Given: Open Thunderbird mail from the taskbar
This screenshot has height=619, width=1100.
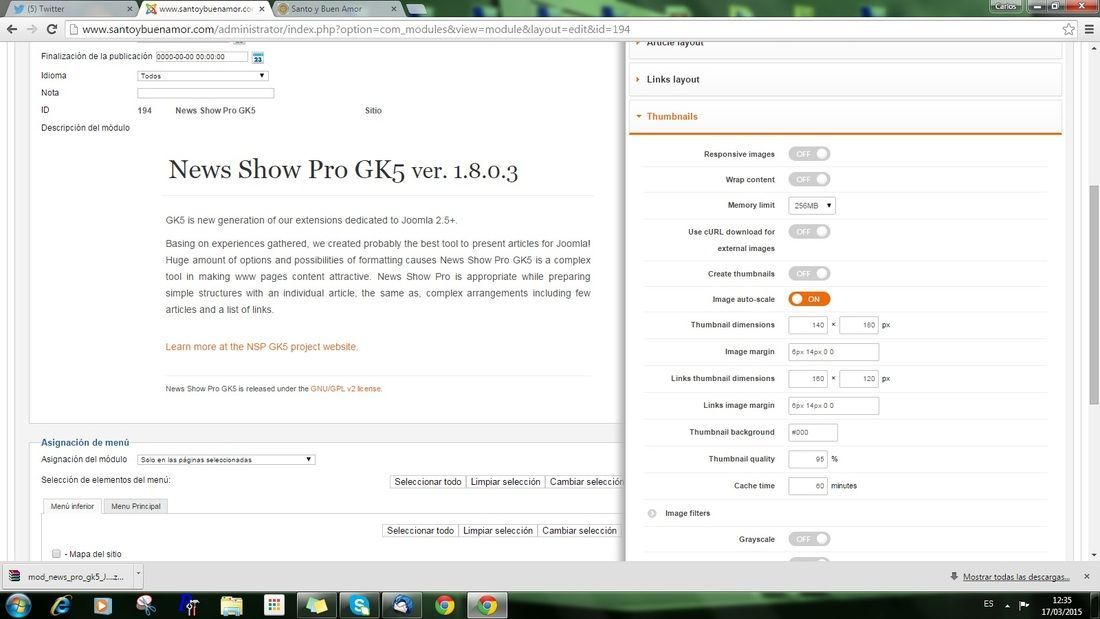Looking at the screenshot, I should [402, 605].
